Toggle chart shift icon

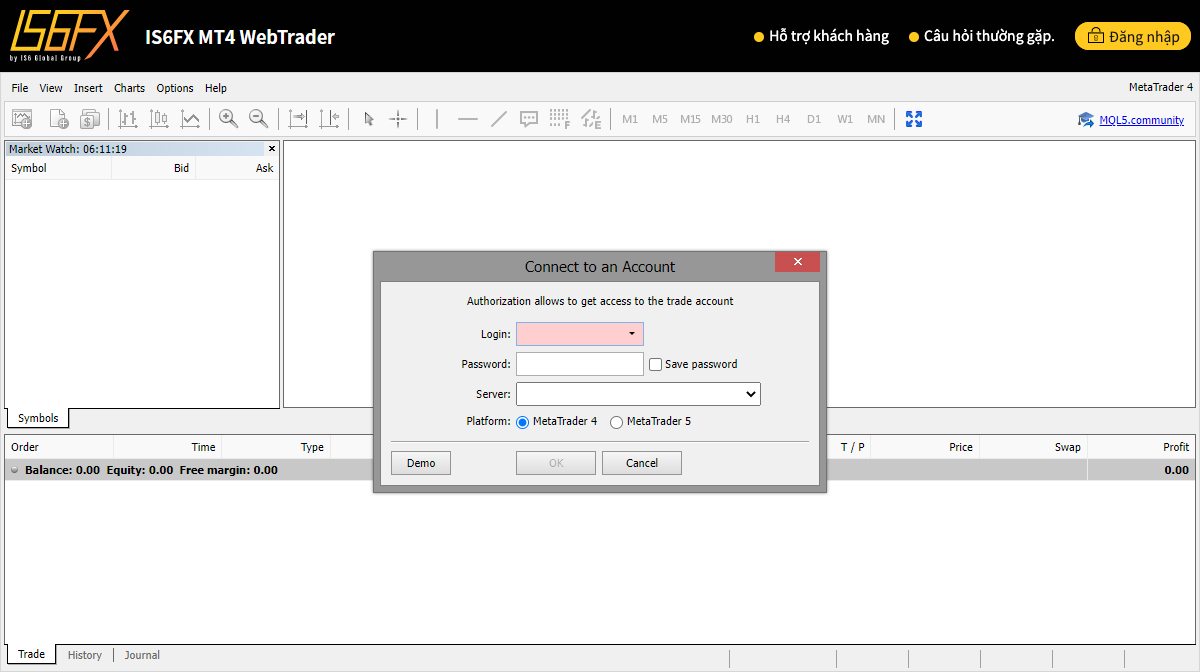click(329, 119)
